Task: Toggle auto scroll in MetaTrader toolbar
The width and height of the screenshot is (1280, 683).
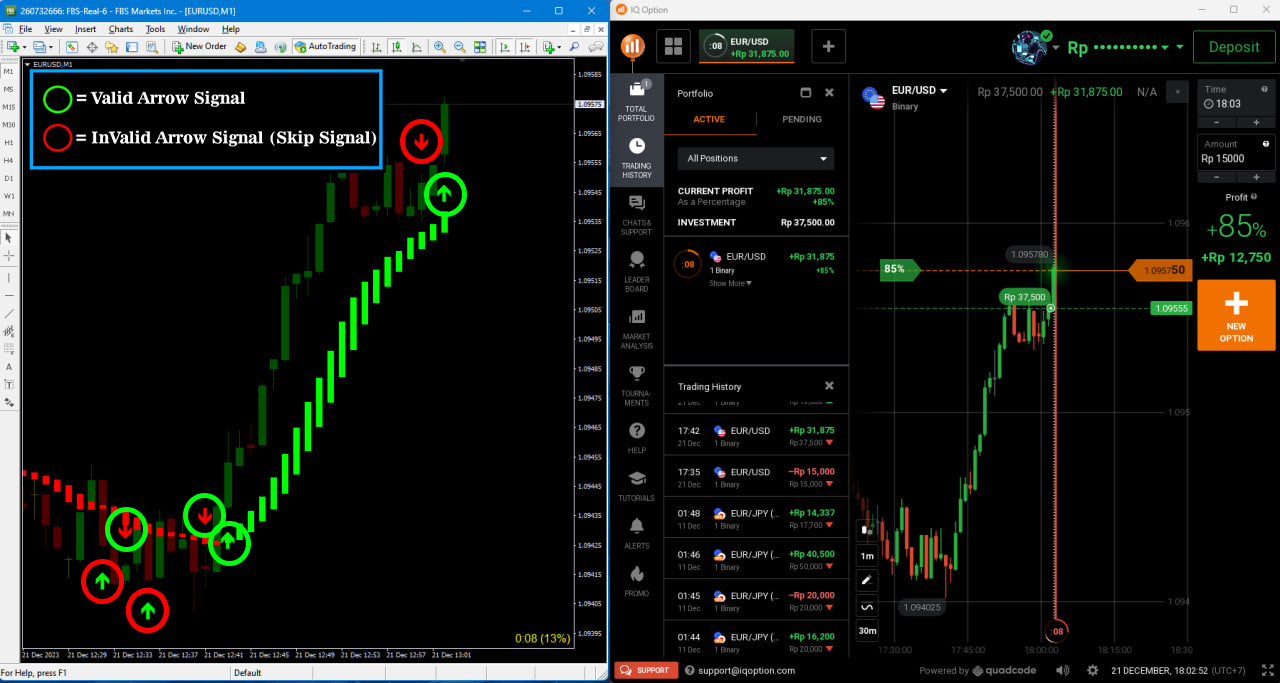Action: point(503,46)
